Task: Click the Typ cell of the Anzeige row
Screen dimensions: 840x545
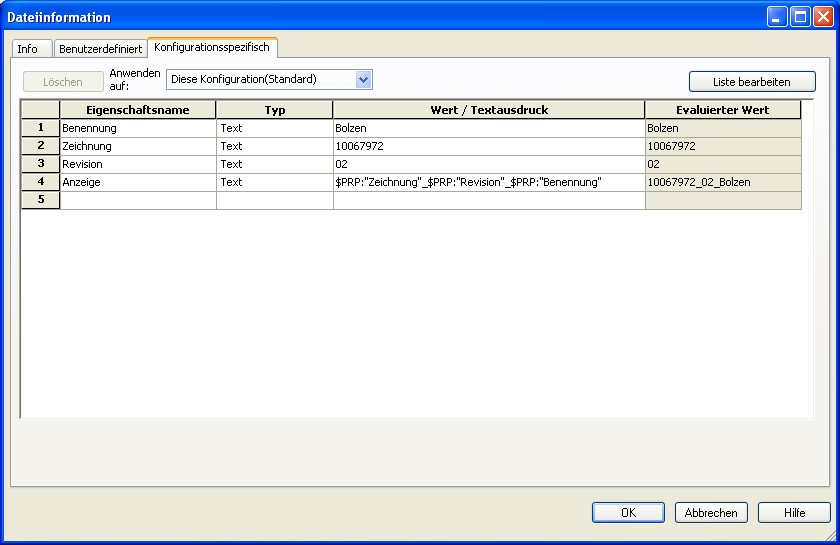Action: pyautogui.click(x=275, y=182)
